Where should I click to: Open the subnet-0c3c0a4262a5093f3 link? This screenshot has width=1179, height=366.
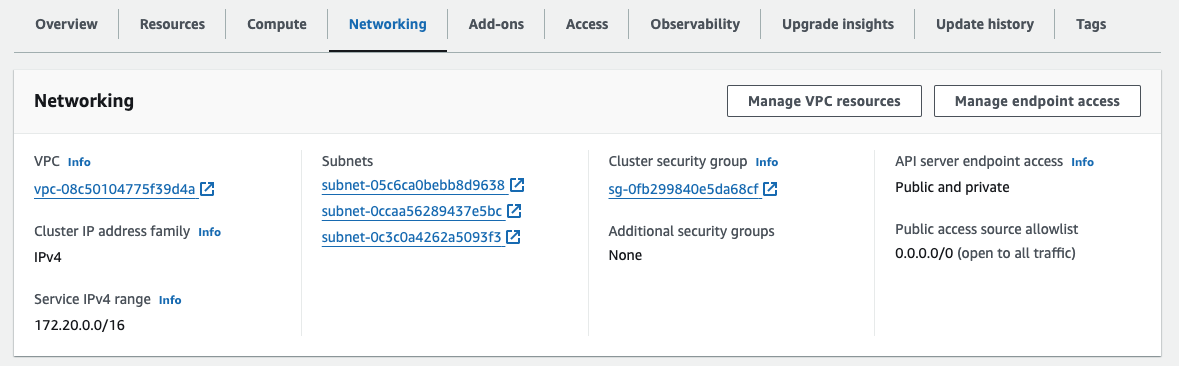pyautogui.click(x=411, y=237)
